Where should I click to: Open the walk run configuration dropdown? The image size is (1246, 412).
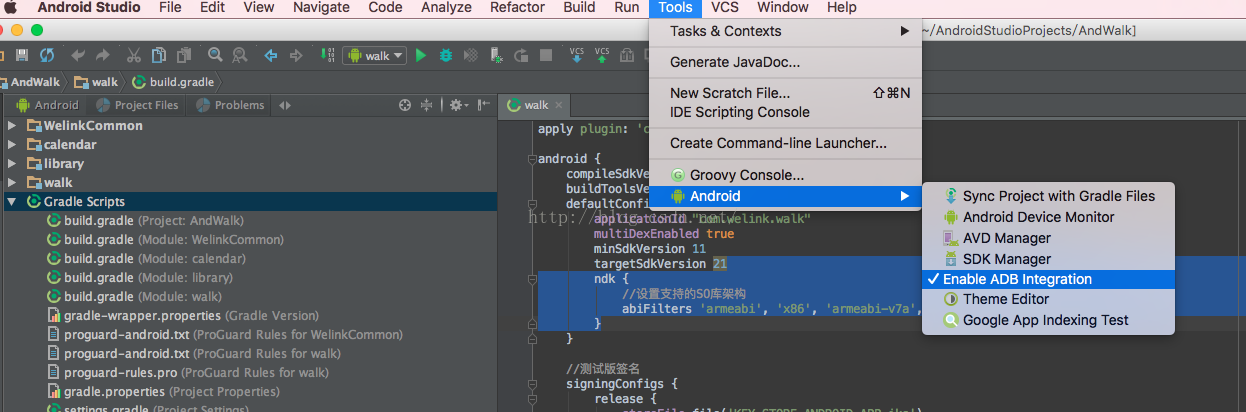pos(374,56)
